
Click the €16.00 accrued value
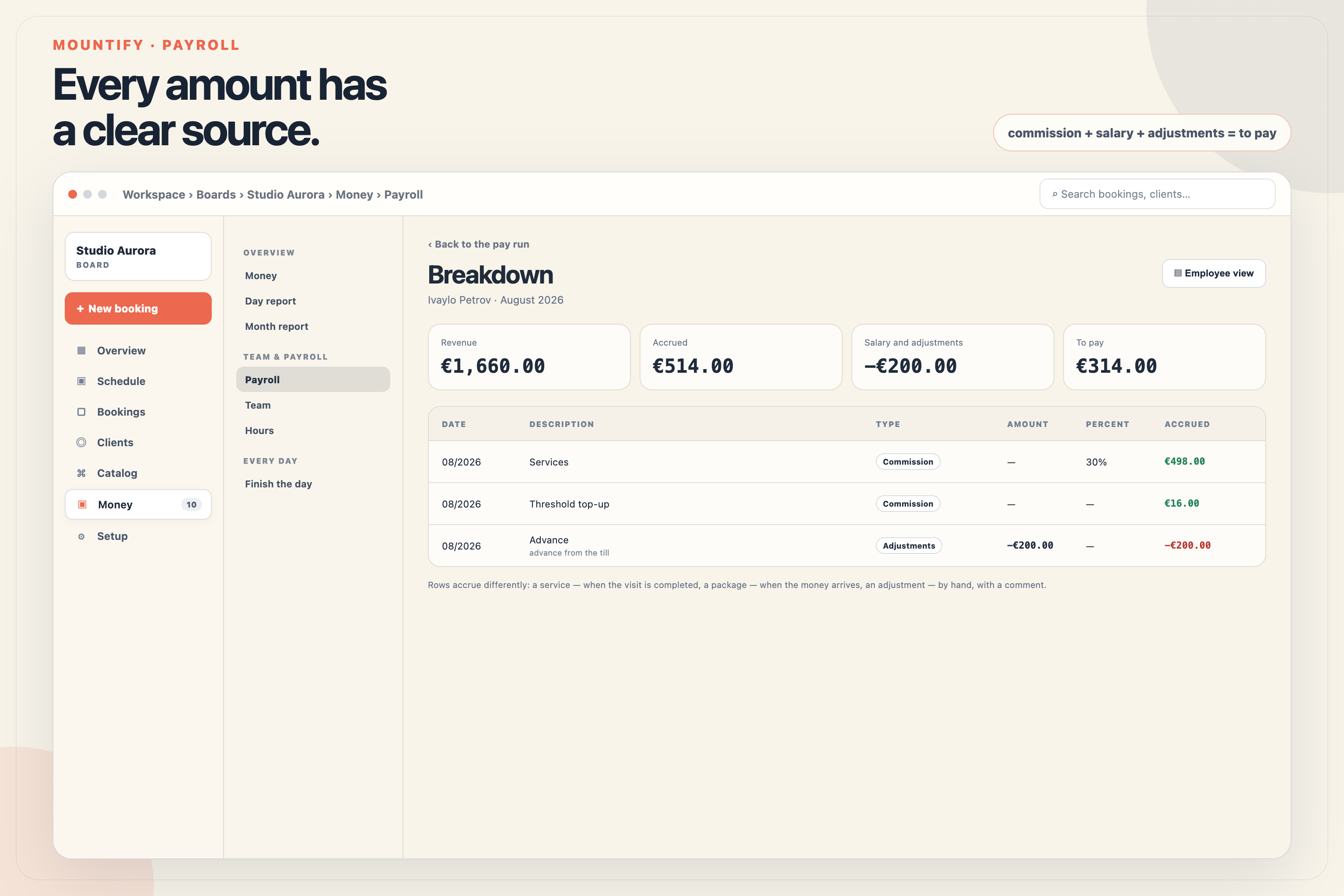click(1182, 504)
